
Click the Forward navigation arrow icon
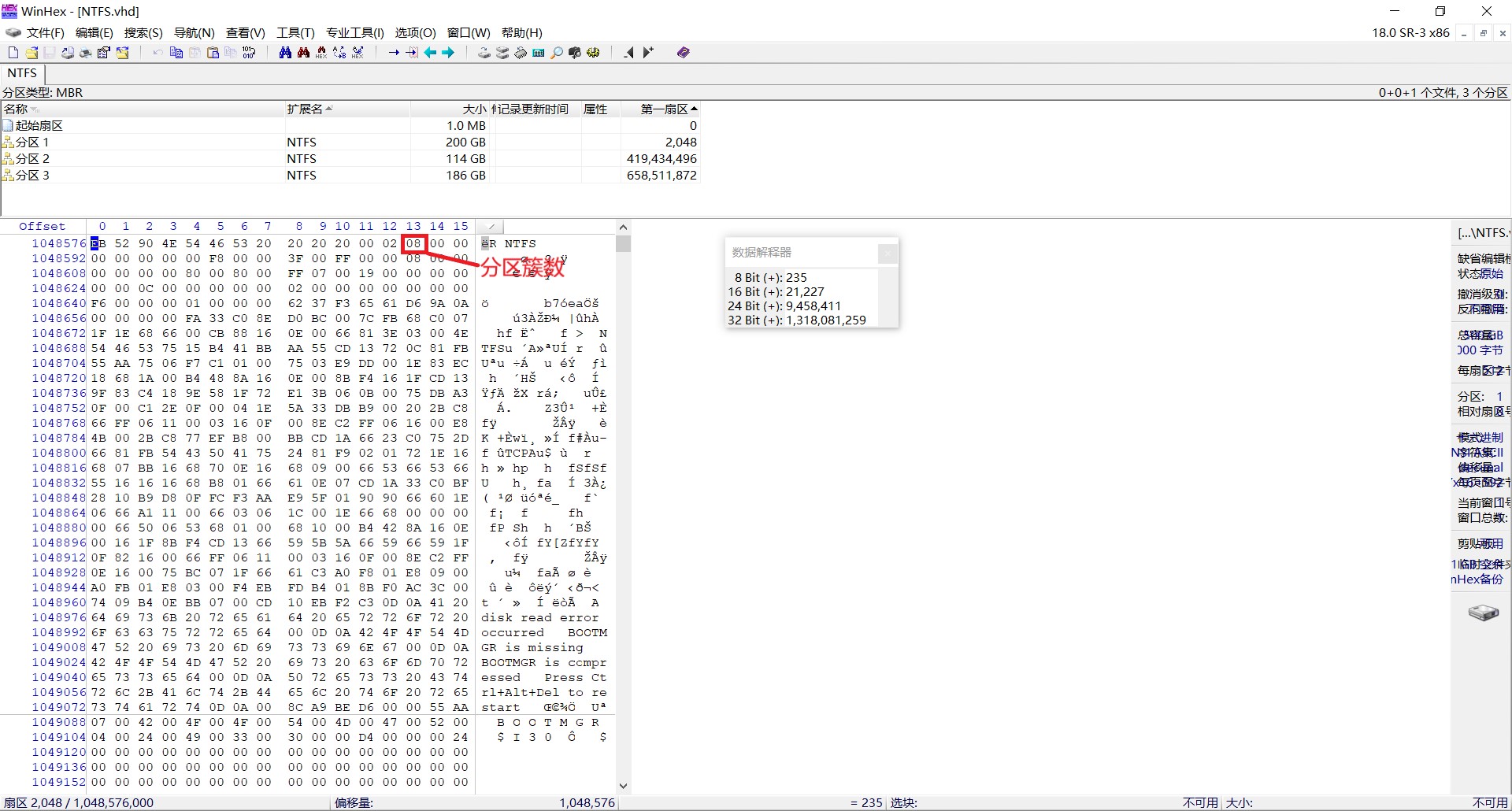coord(448,53)
